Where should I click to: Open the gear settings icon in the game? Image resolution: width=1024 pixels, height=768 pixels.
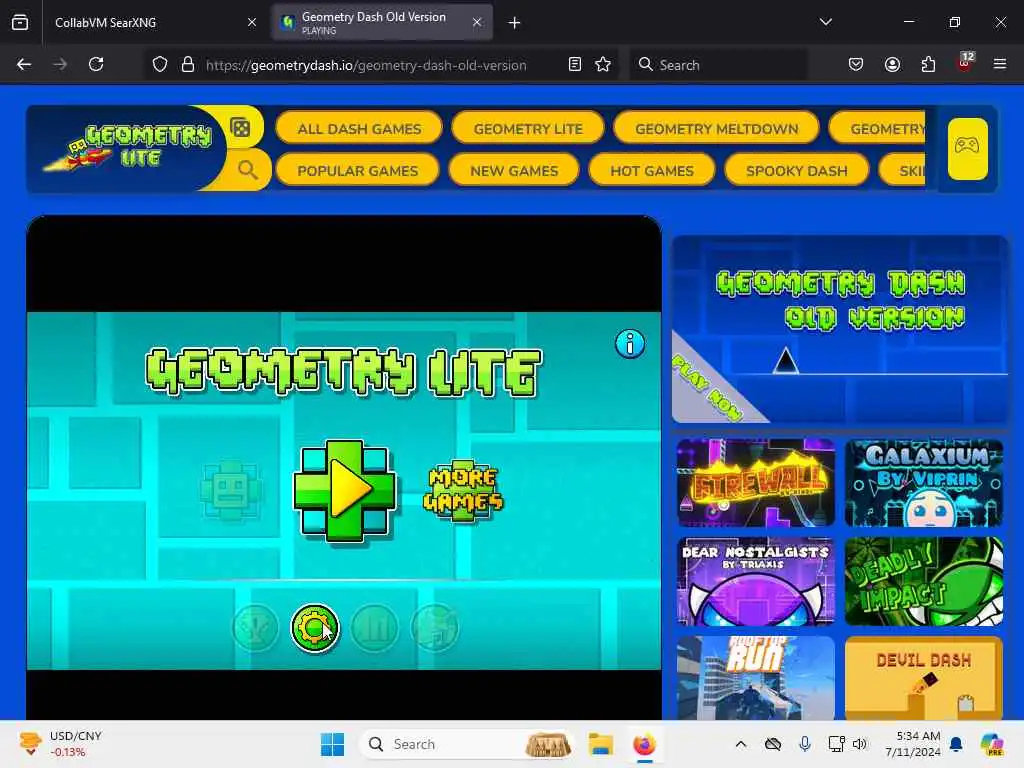click(x=315, y=628)
